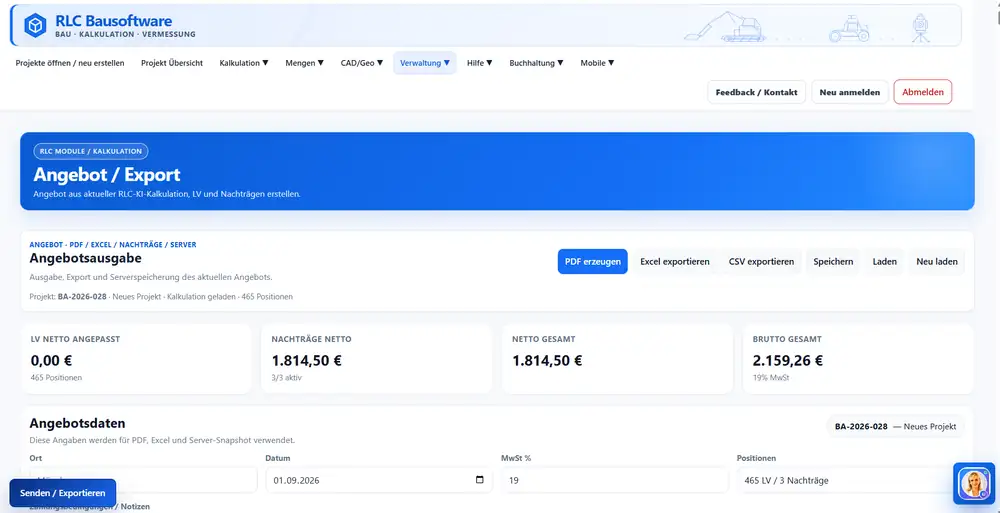Click the Neu laden button

click(937, 262)
